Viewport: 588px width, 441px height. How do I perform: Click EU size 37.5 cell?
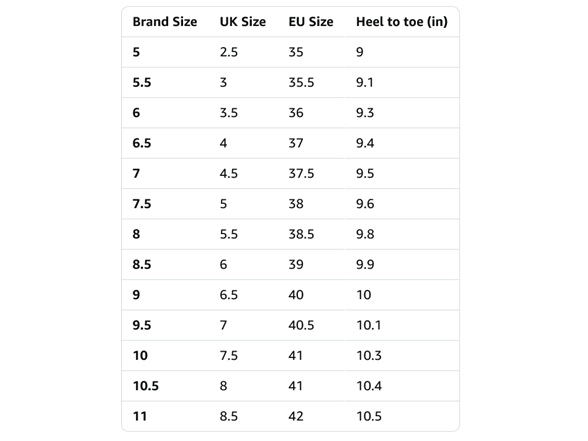pos(301,174)
